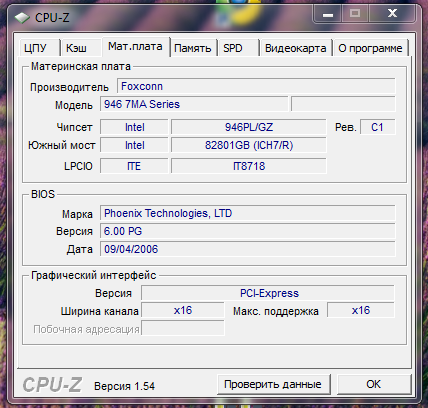The image size is (428, 408).
Task: Click the 946 7MA Series model field
Action: tap(194, 104)
